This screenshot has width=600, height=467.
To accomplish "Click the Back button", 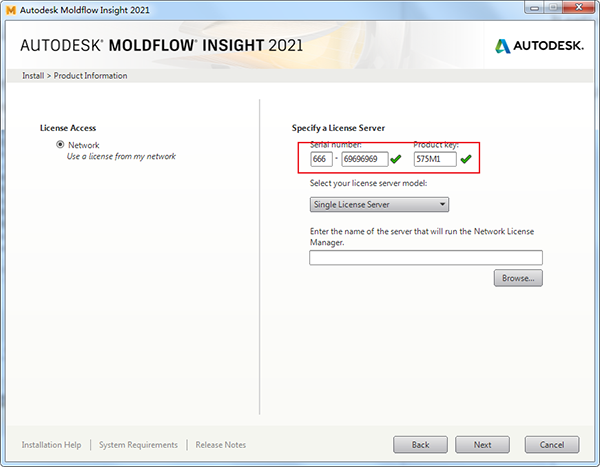I will coord(420,445).
